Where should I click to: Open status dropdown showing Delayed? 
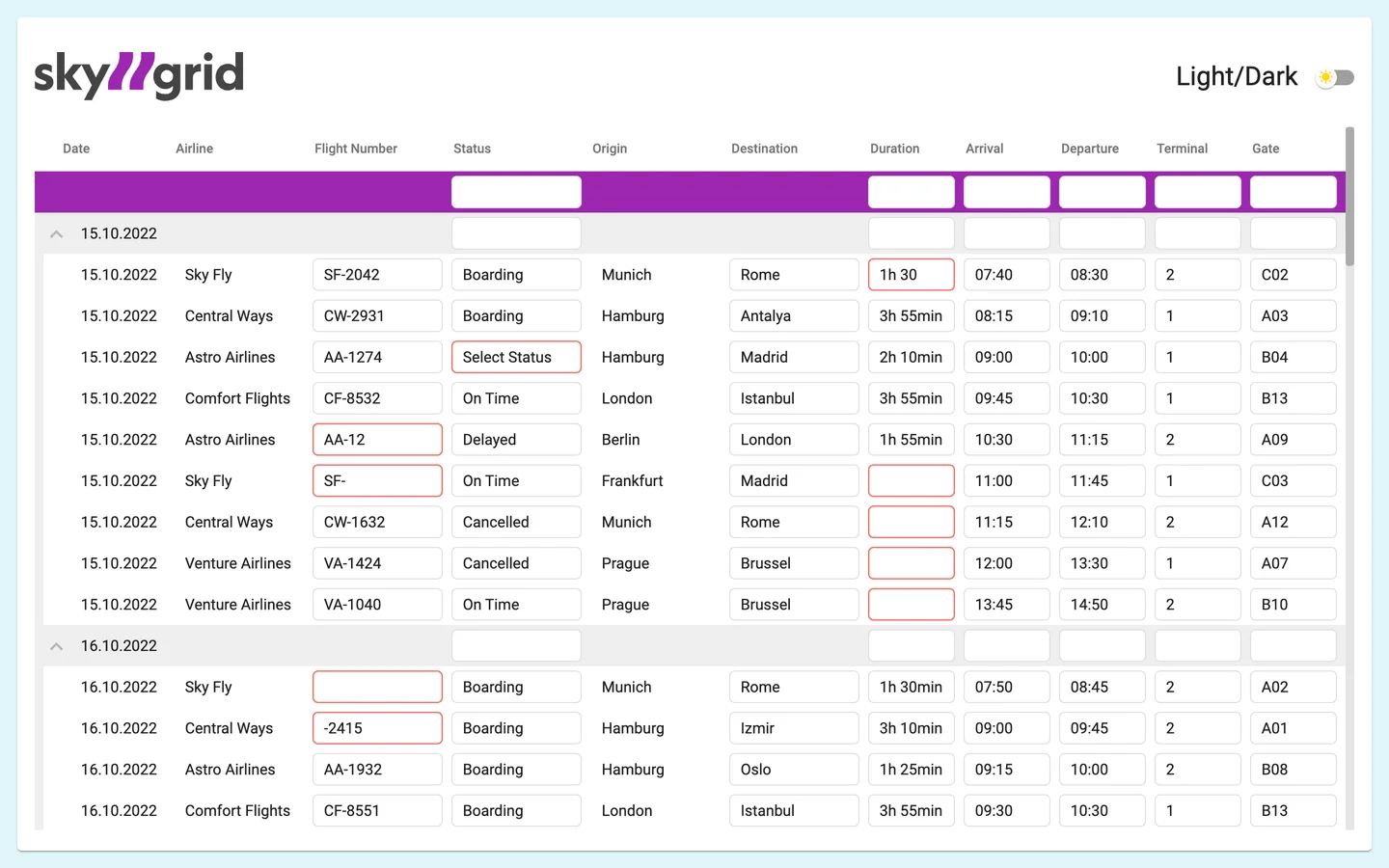point(516,440)
